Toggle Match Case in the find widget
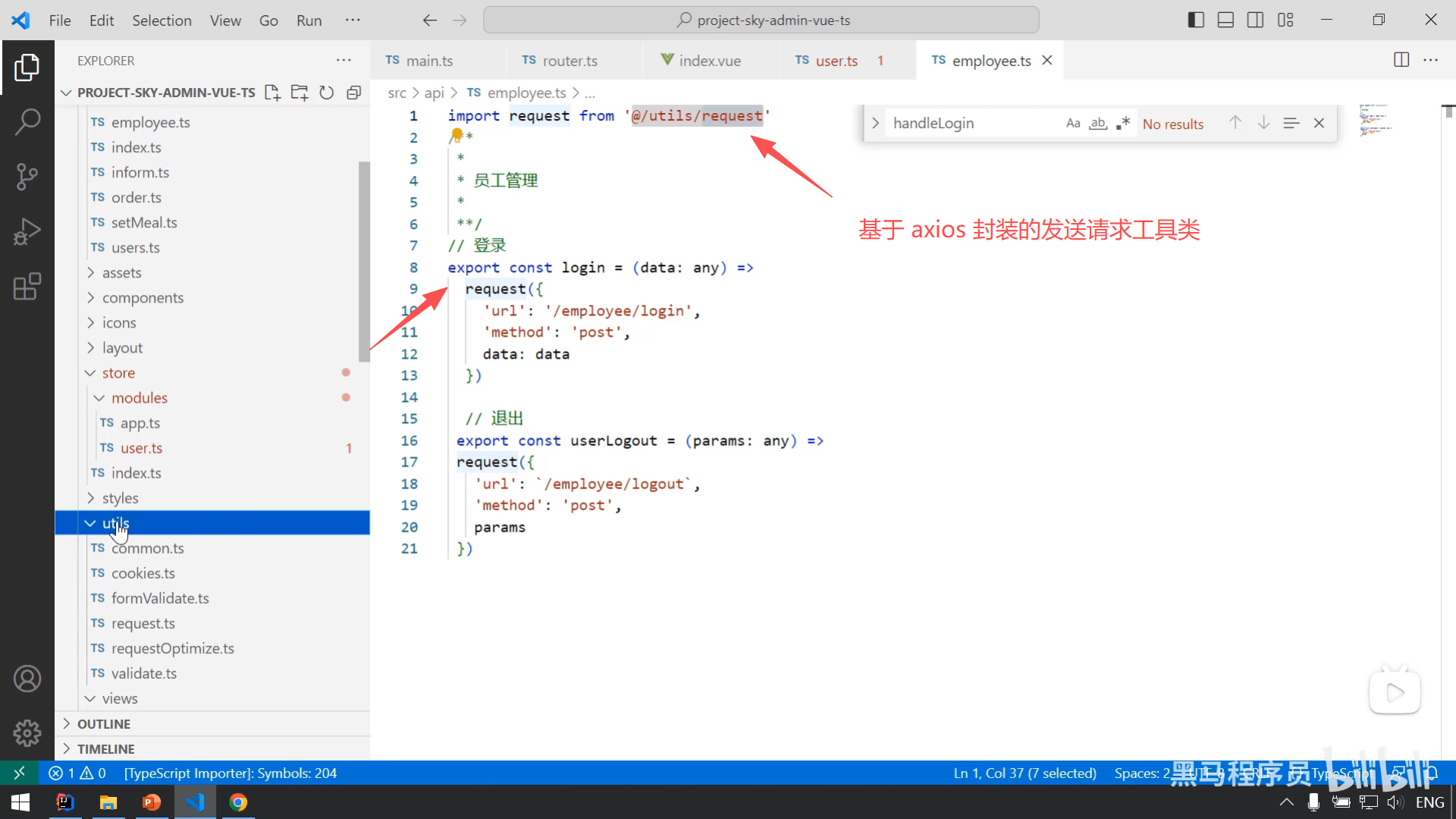Screen dimensions: 1456x819 [x=1072, y=124]
